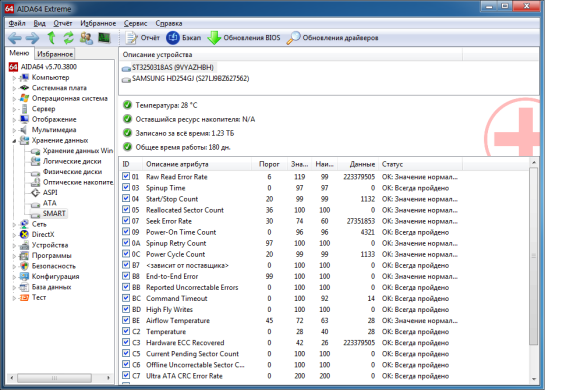
Task: Expand the Конфигурация tree node
Action: coord(14,277)
